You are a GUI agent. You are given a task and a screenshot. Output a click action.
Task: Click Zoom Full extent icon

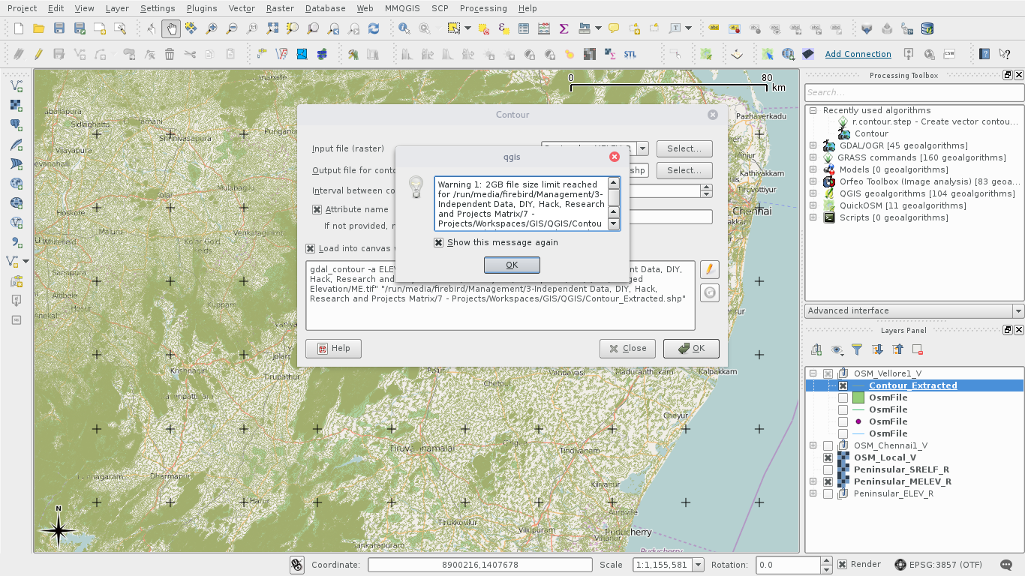[272, 29]
